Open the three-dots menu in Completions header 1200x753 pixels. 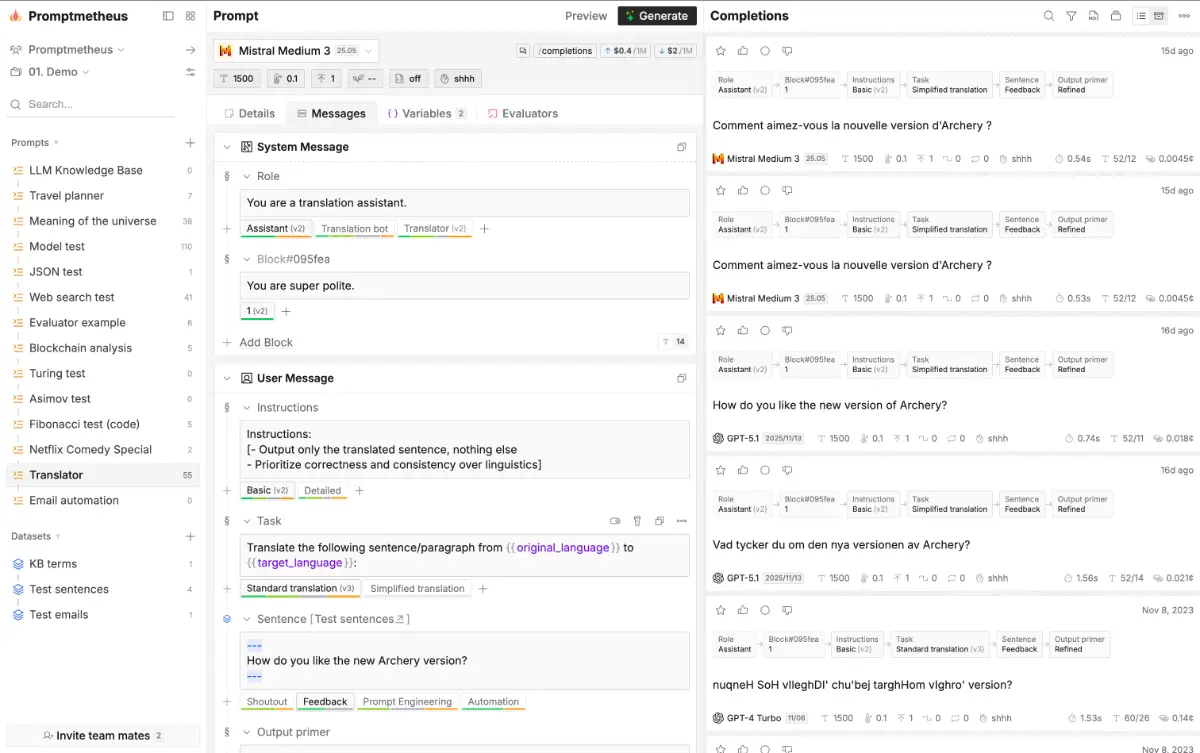[x=1184, y=16]
